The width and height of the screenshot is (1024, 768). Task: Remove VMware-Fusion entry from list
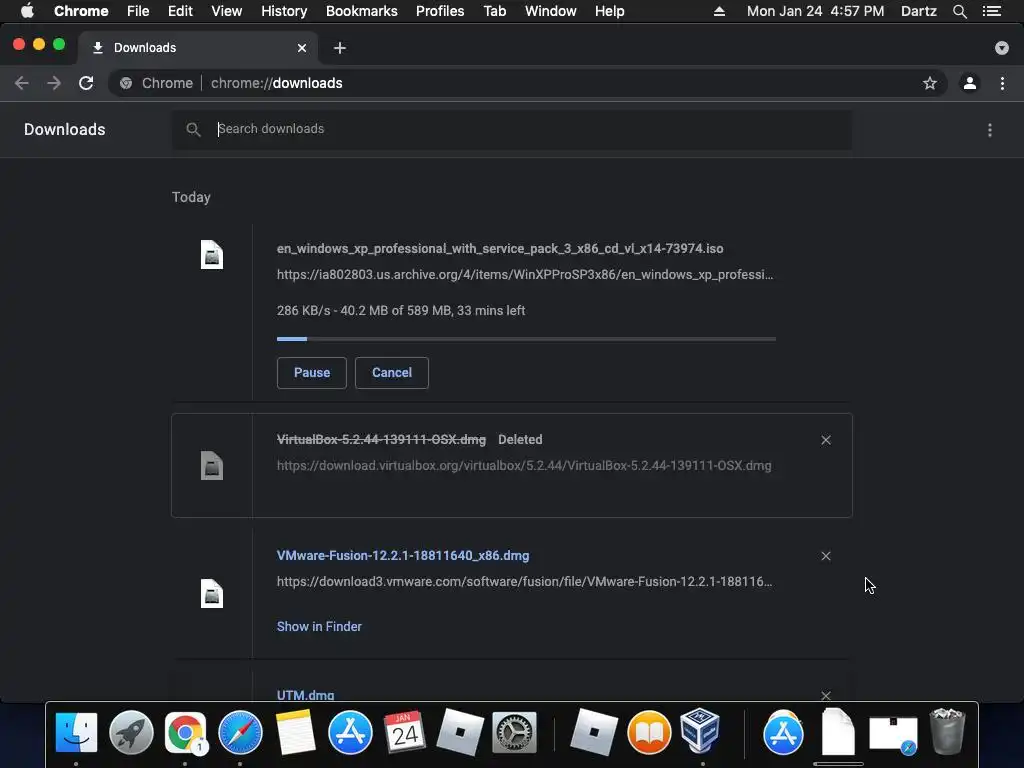[x=826, y=556]
